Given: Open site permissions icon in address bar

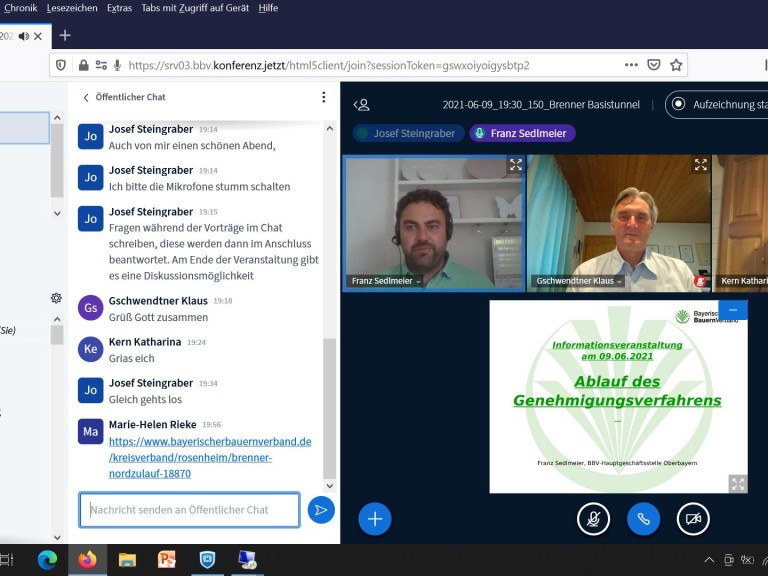Looking at the screenshot, I should coord(101,65).
